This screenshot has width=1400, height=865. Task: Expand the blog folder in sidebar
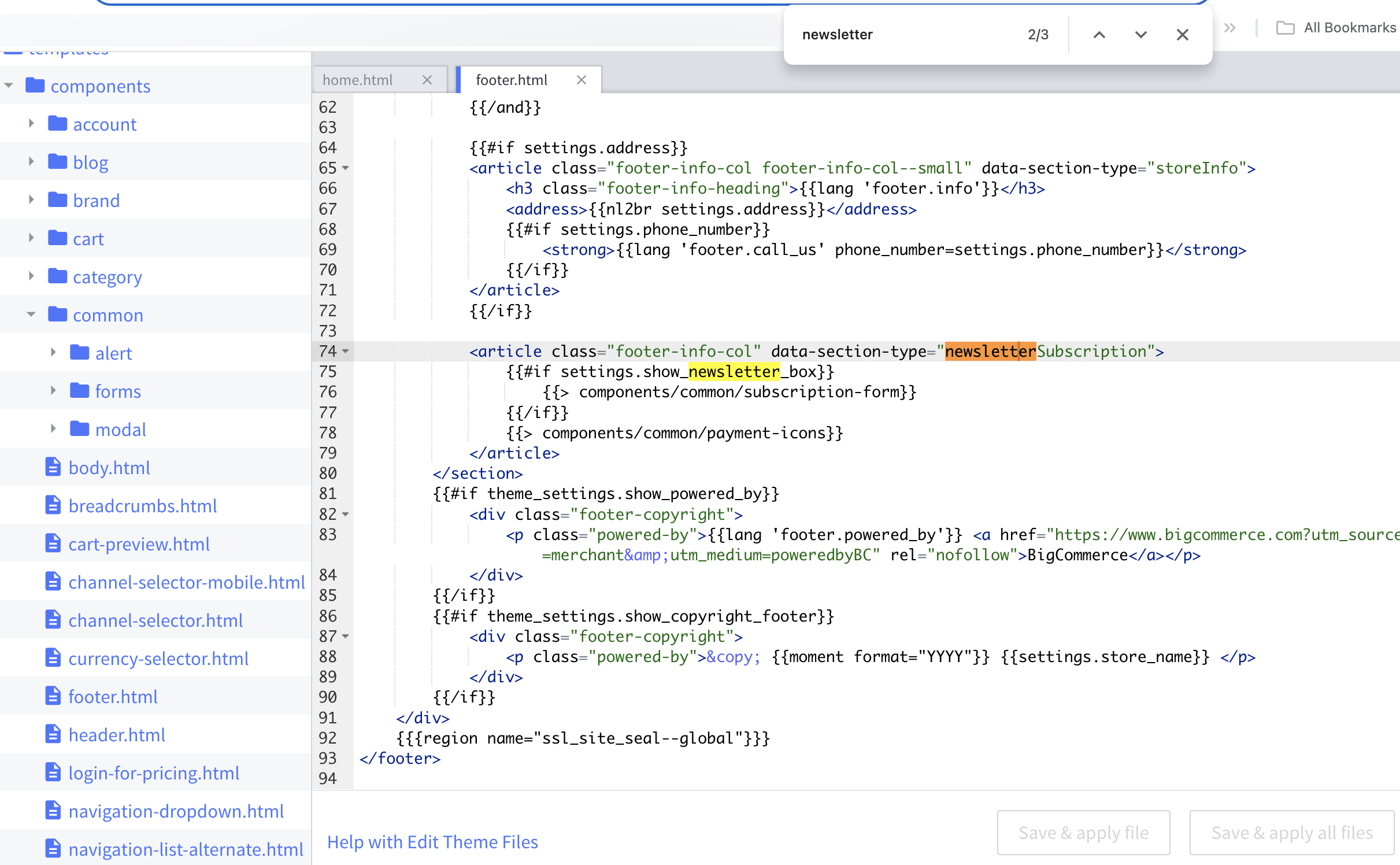point(31,161)
